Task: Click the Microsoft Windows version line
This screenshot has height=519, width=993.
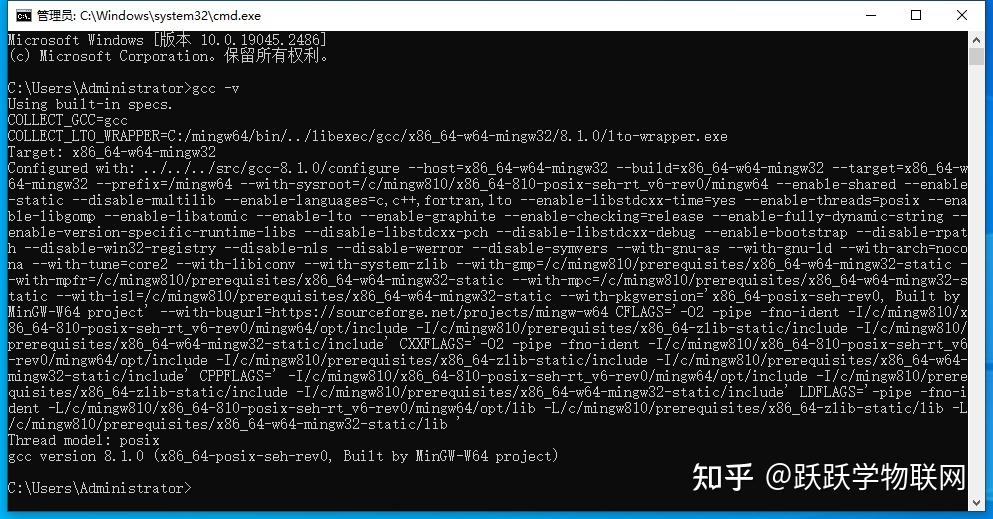Action: 167,40
